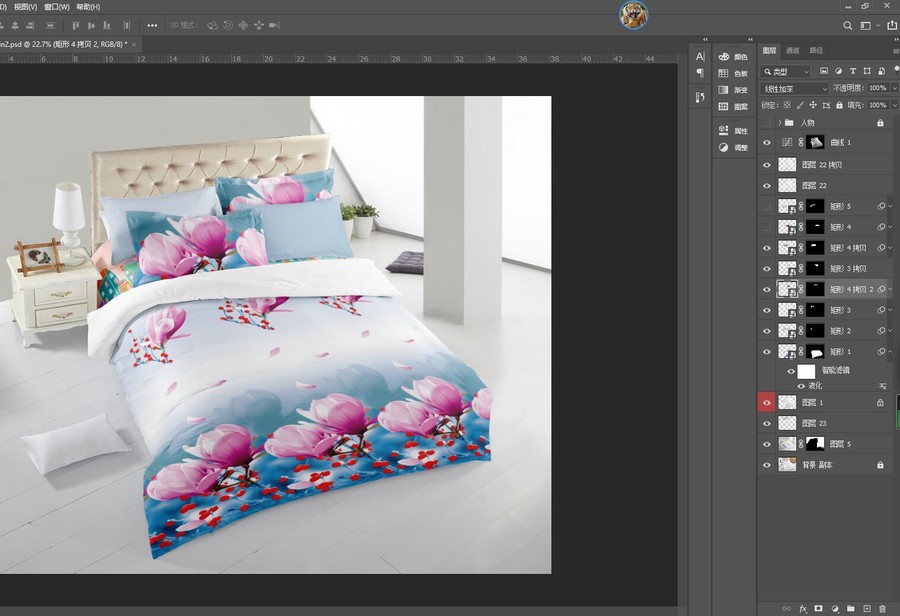Create a new layer group
This screenshot has height=616, width=900.
851,609
